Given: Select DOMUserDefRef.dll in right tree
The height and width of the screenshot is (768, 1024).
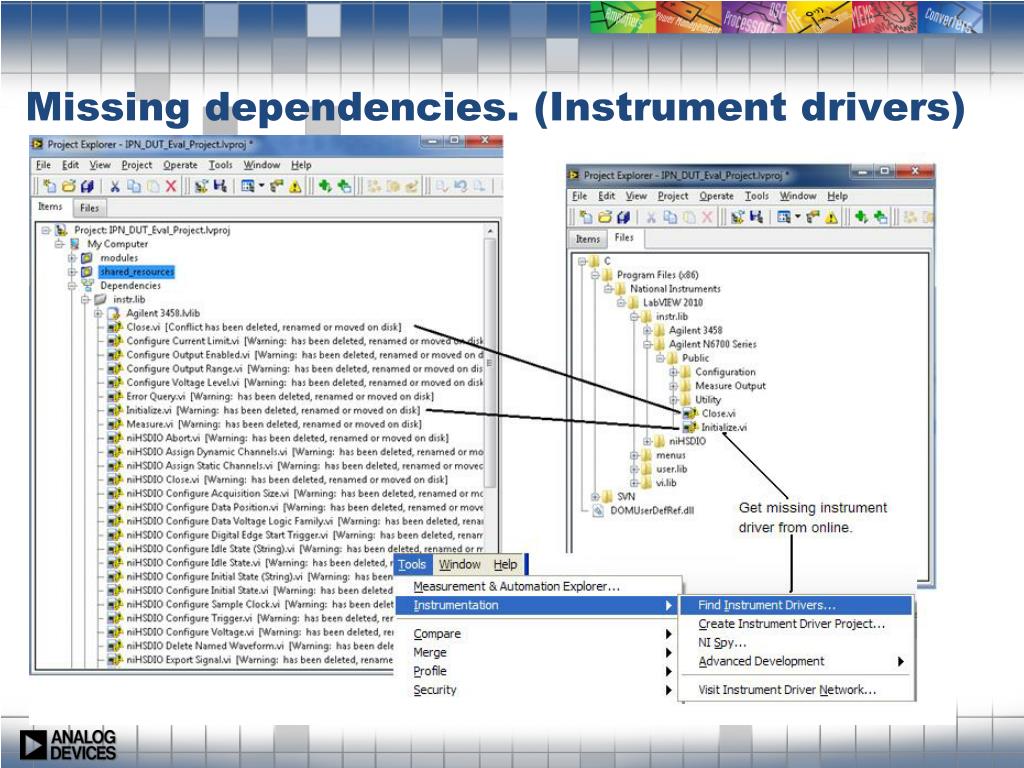Looking at the screenshot, I should [652, 511].
